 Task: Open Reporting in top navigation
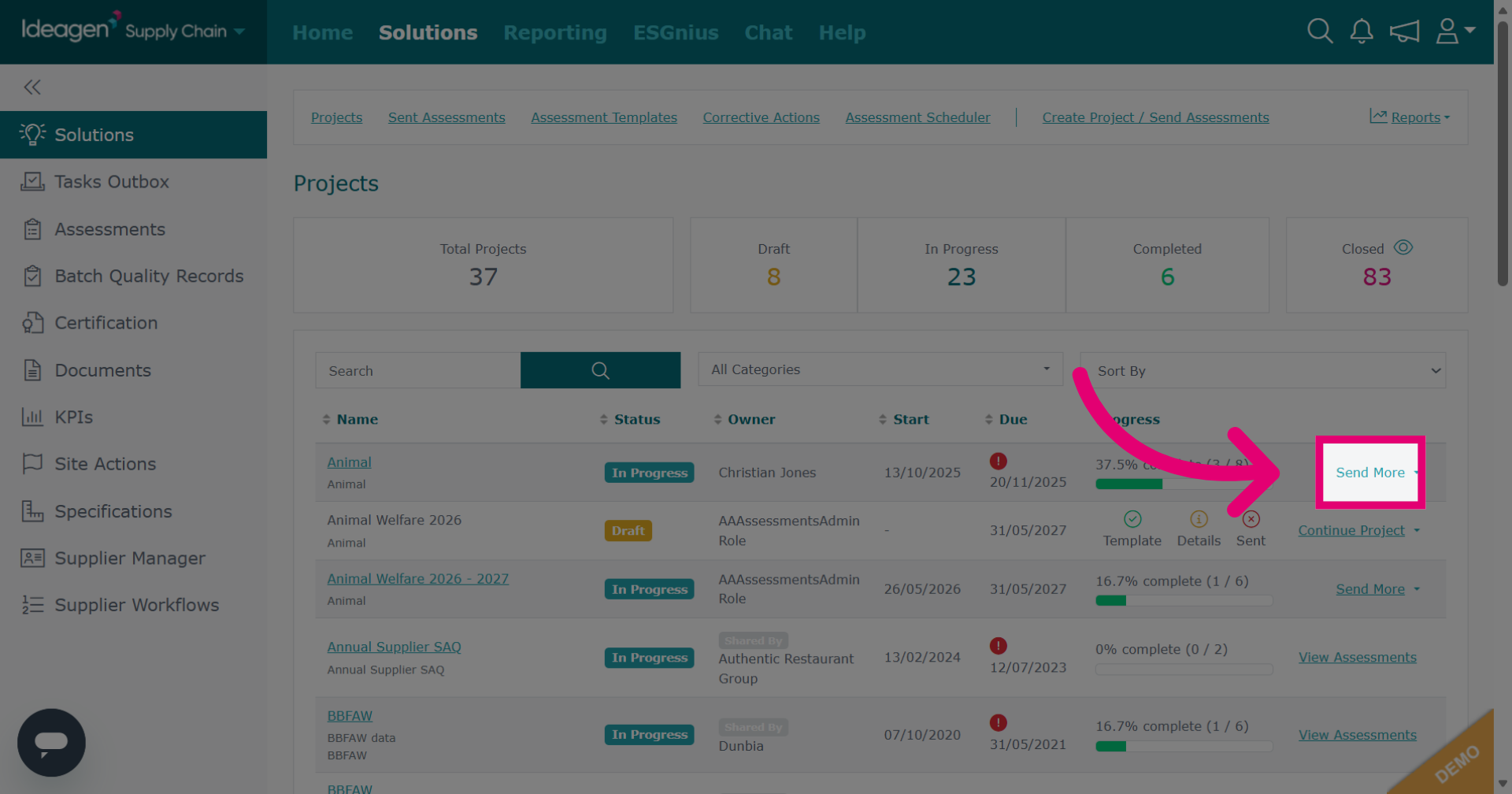click(x=555, y=32)
